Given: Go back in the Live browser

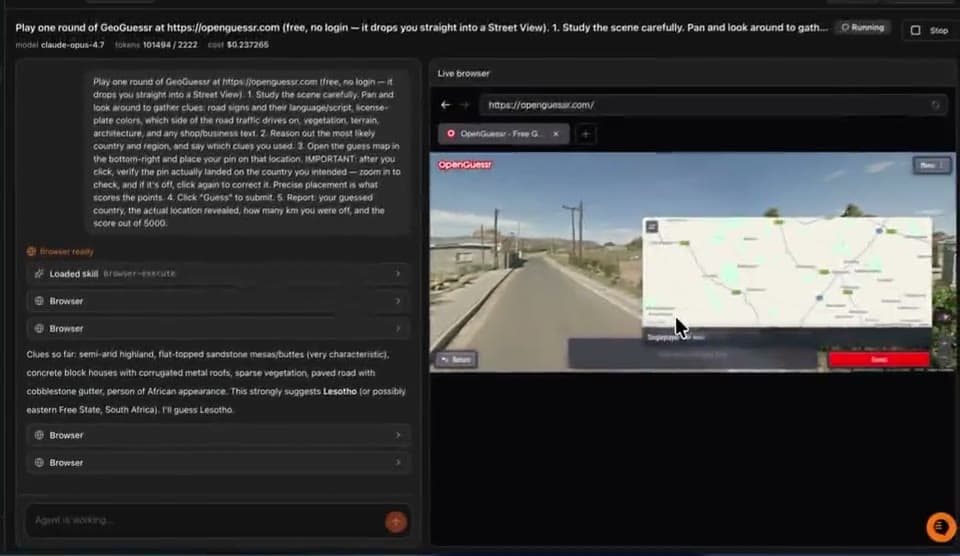Looking at the screenshot, I should pyautogui.click(x=445, y=105).
